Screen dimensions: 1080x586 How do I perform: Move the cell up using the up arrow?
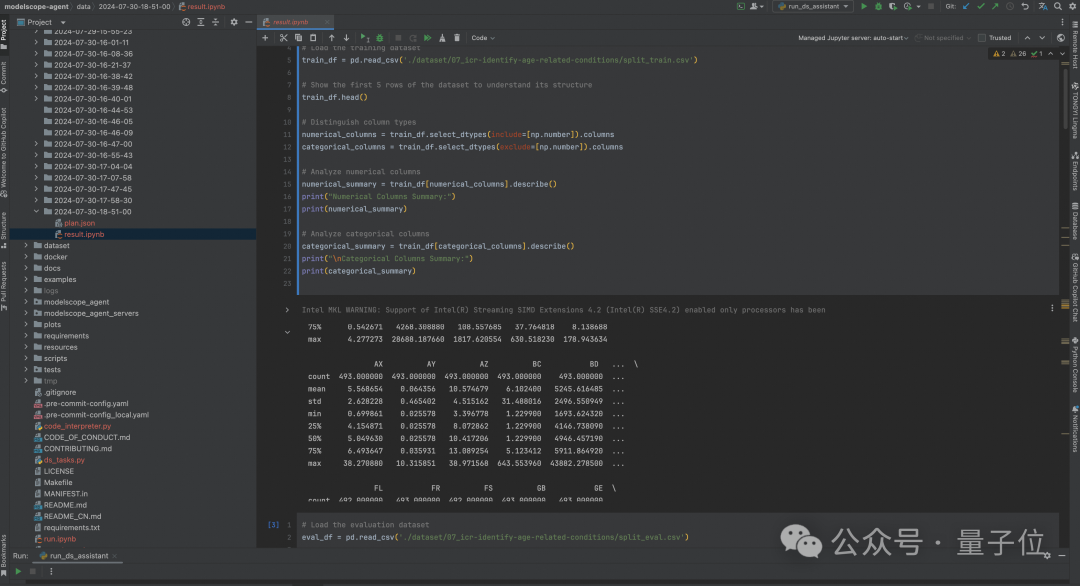(x=333, y=38)
